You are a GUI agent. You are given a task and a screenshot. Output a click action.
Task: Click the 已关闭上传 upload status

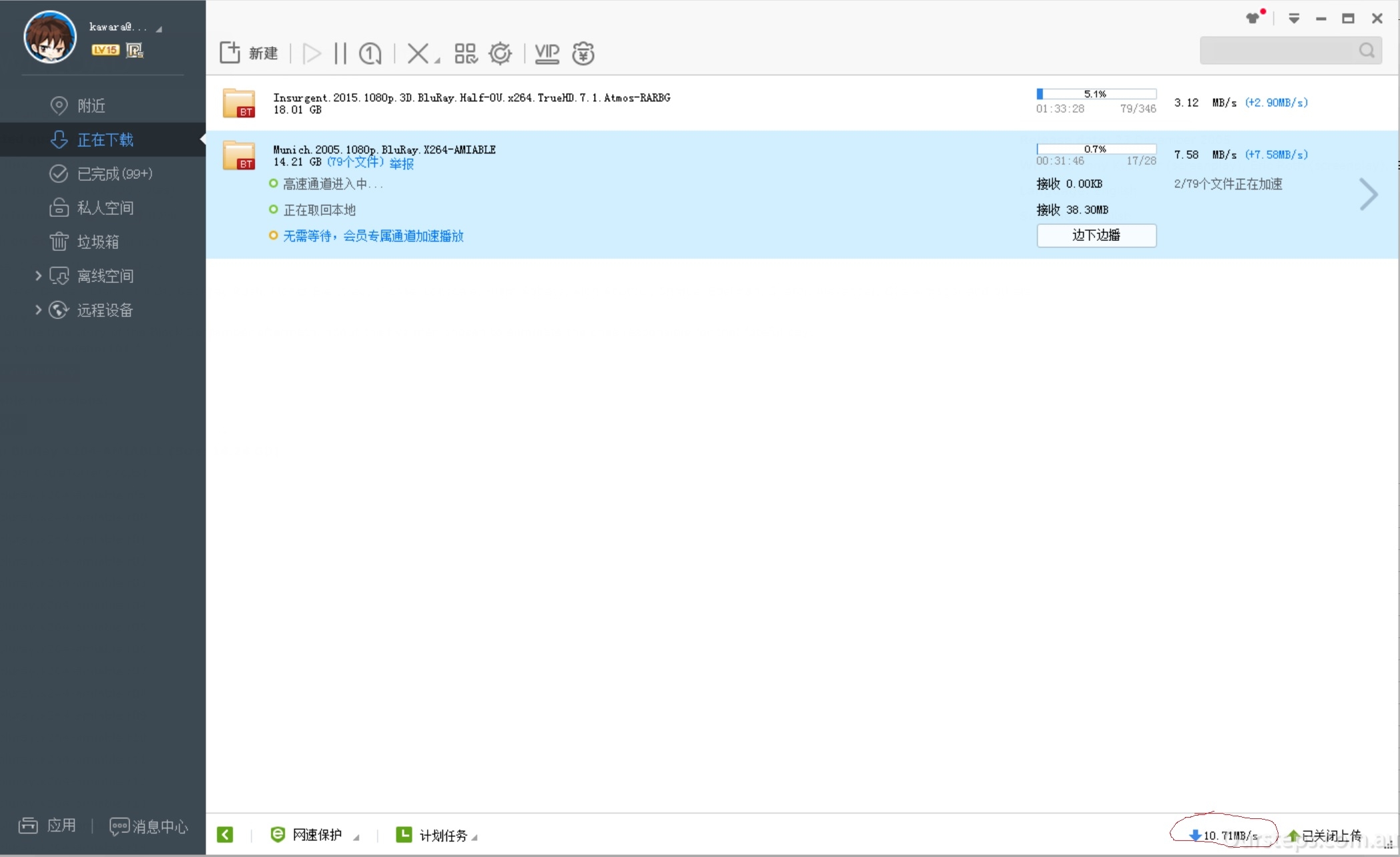[x=1325, y=835]
